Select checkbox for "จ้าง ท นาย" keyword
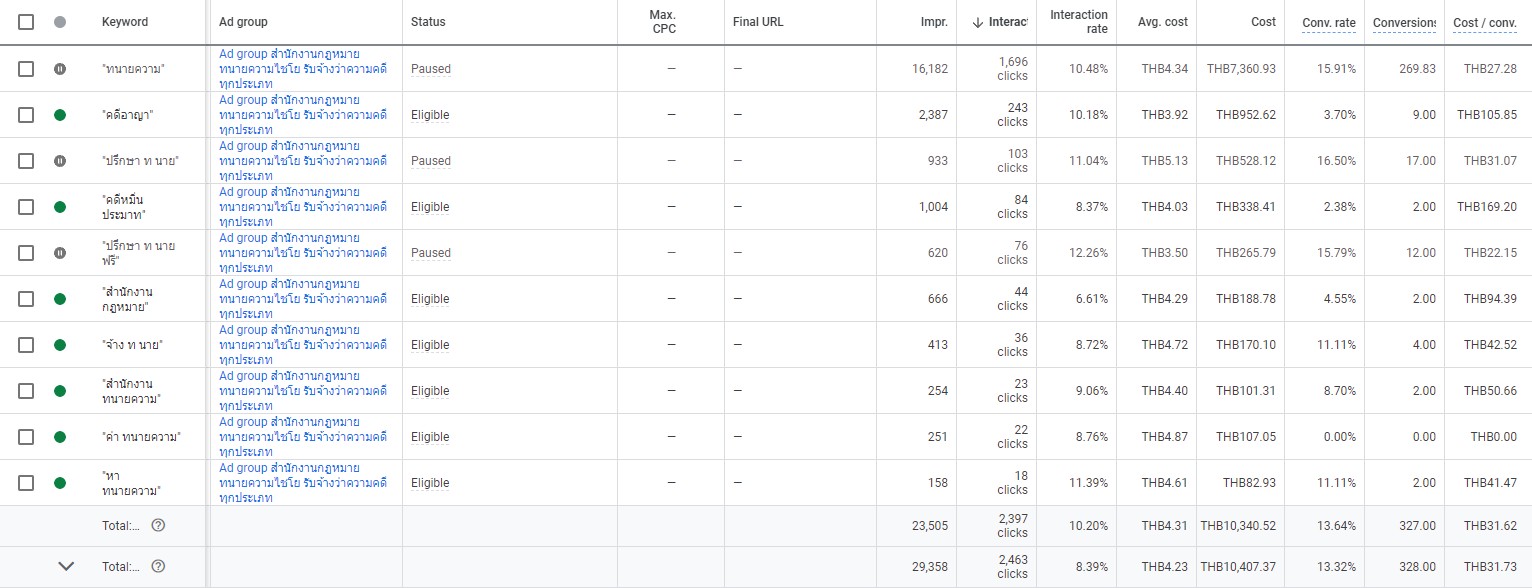Screen dimensions: 1532x588 [26, 345]
